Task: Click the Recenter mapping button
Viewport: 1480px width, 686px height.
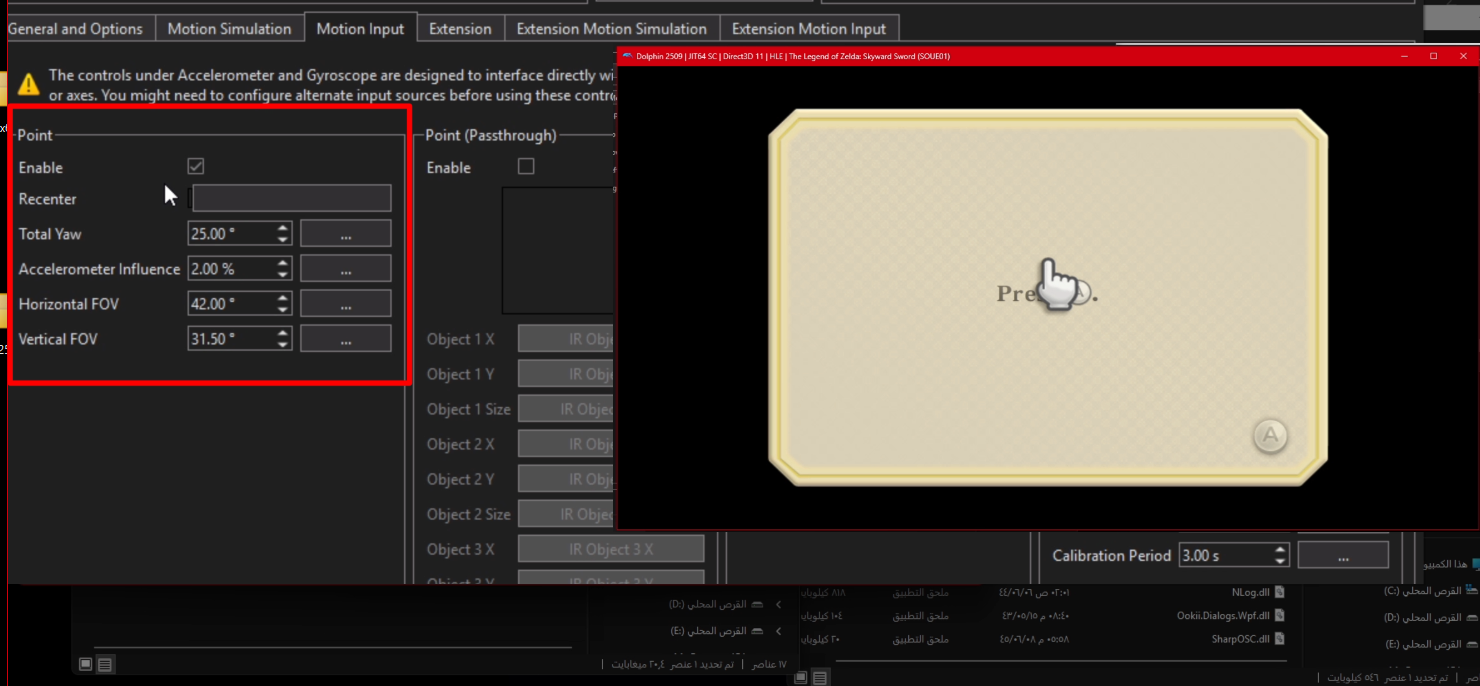Action: click(x=291, y=198)
